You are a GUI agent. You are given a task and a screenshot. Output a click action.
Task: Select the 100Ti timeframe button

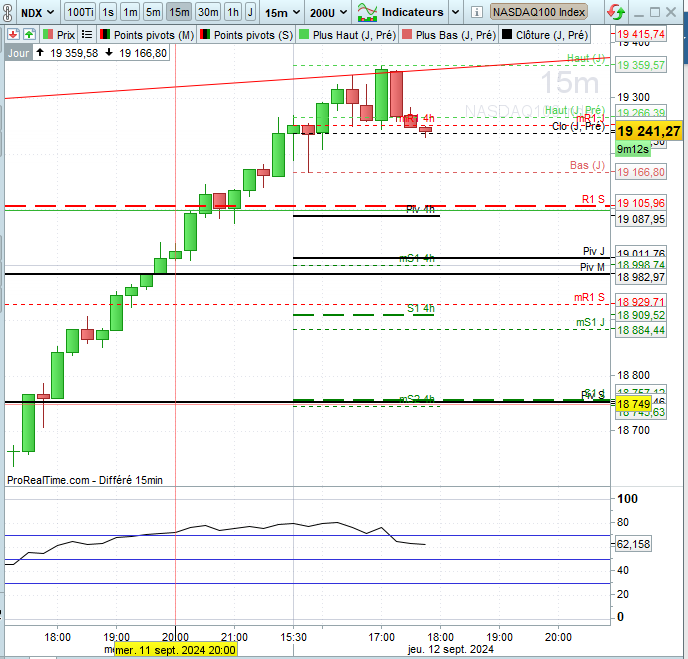[80, 12]
